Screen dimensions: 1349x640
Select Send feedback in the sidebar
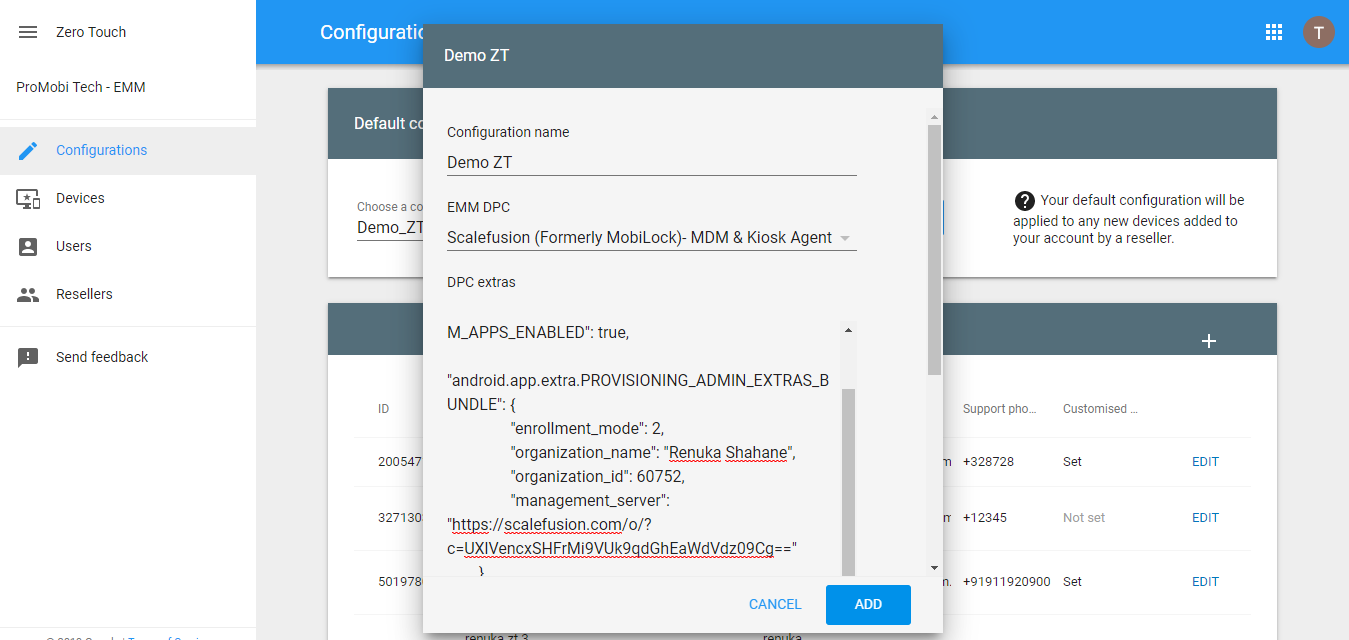[x=128, y=357]
